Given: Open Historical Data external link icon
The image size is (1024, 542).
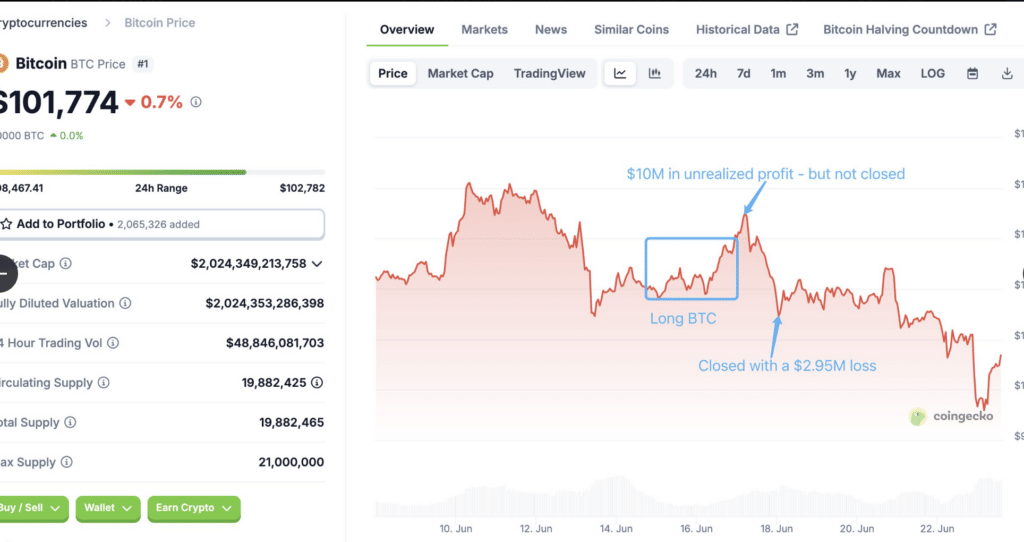Looking at the screenshot, I should pos(792,29).
